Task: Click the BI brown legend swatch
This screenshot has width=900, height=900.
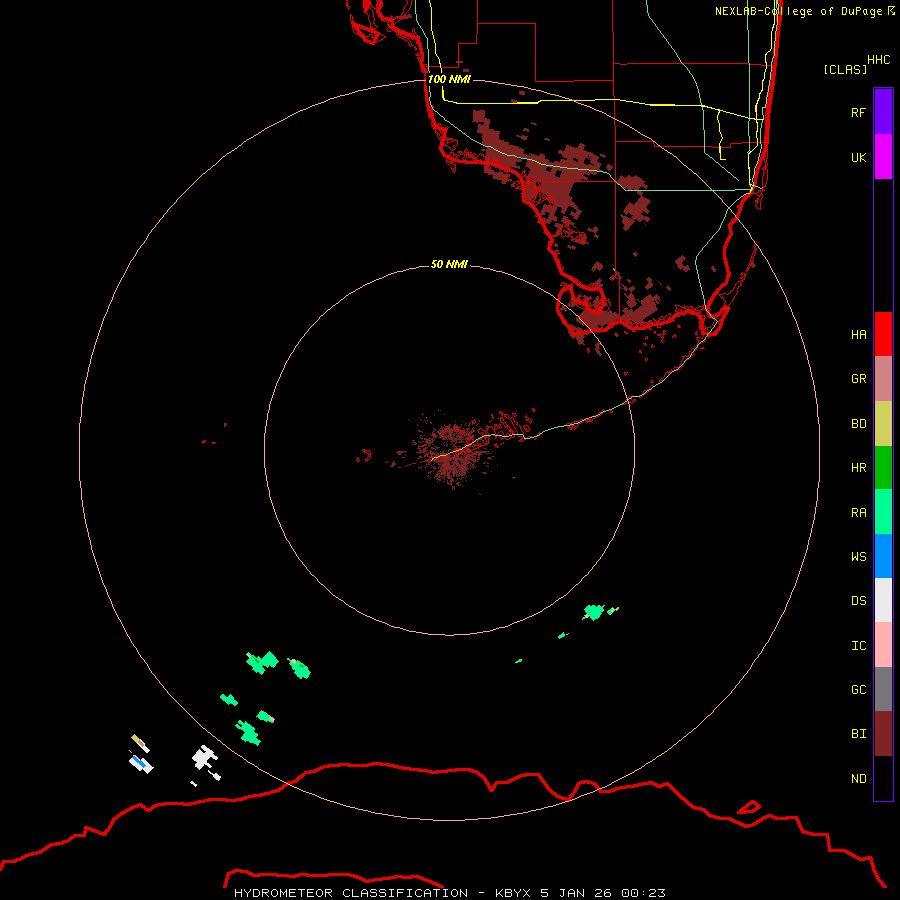Action: coord(883,734)
